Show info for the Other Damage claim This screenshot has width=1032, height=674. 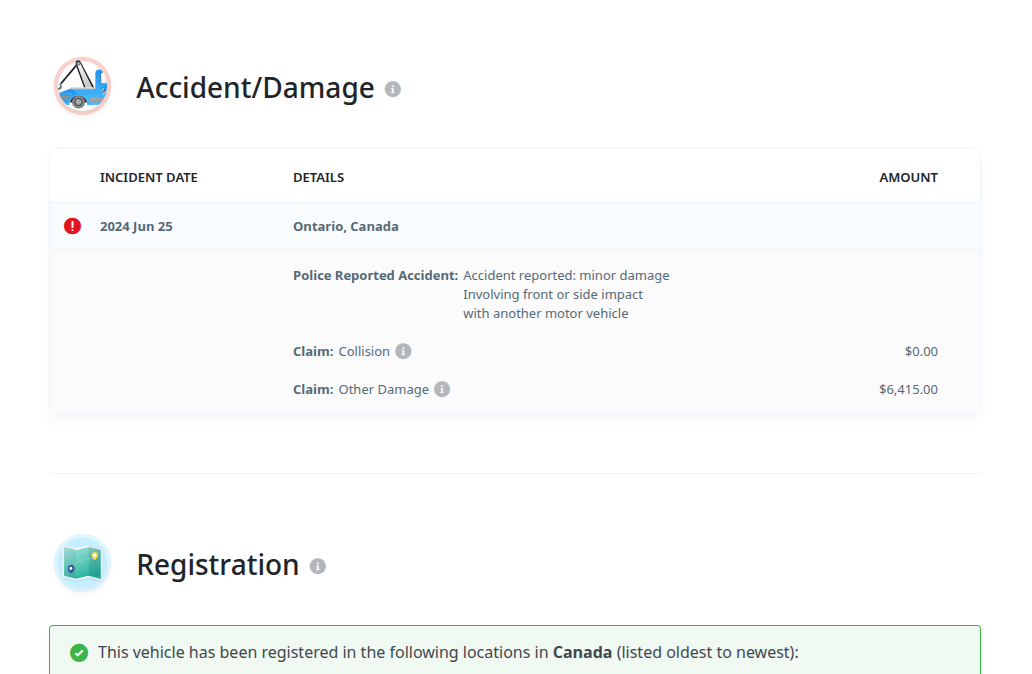click(x=442, y=390)
